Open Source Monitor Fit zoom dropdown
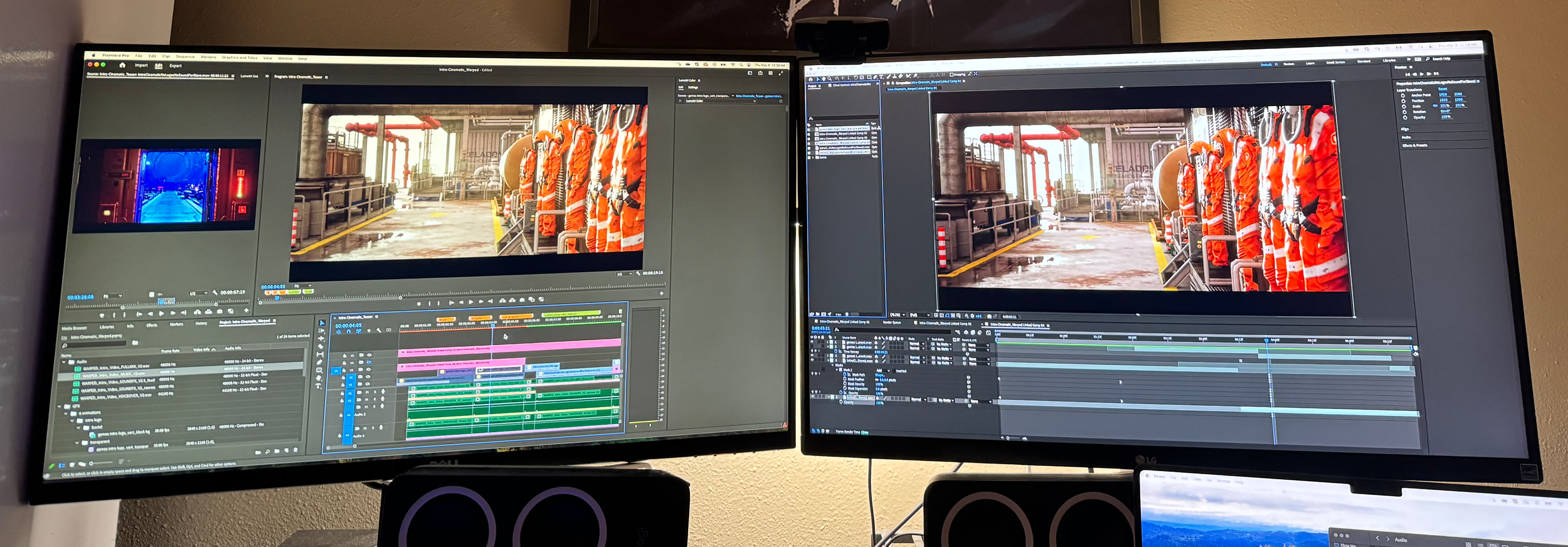1568x547 pixels. [112, 296]
